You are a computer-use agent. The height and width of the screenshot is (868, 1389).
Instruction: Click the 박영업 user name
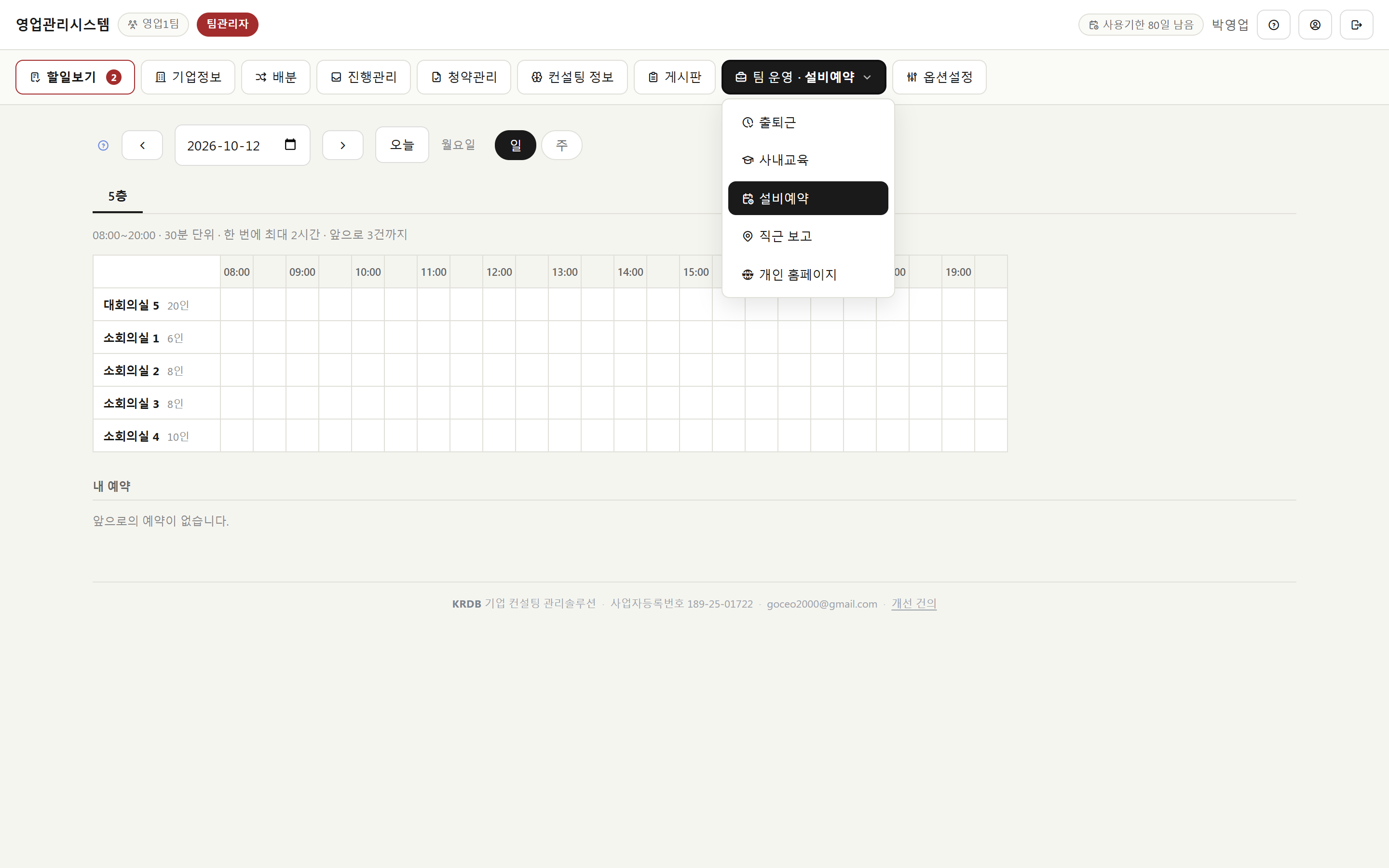click(1230, 25)
